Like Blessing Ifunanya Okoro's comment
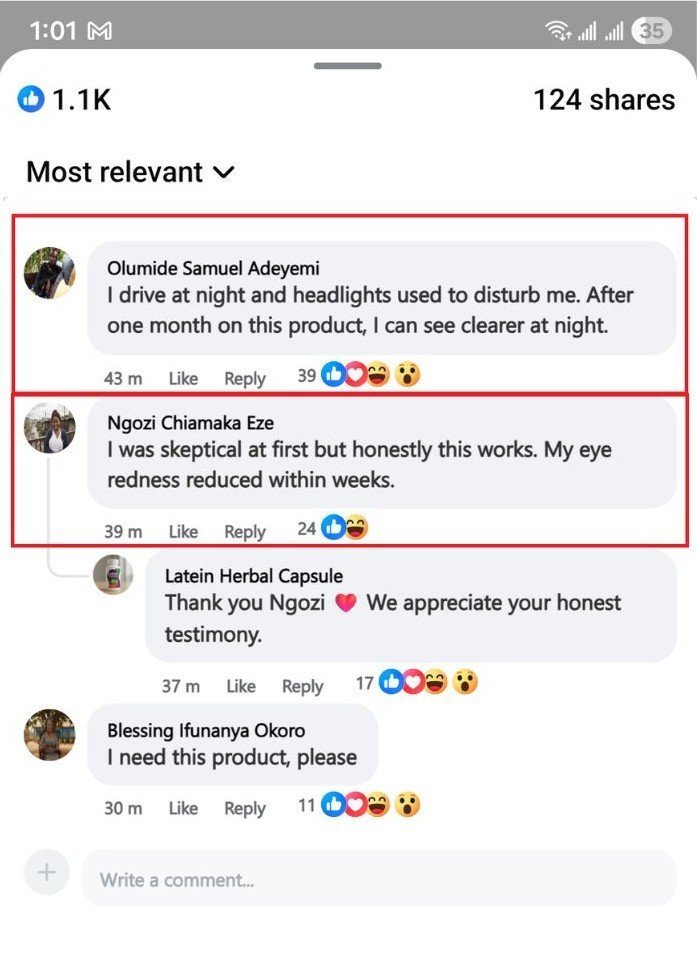Image resolution: width=697 pixels, height=958 pixels. click(183, 808)
